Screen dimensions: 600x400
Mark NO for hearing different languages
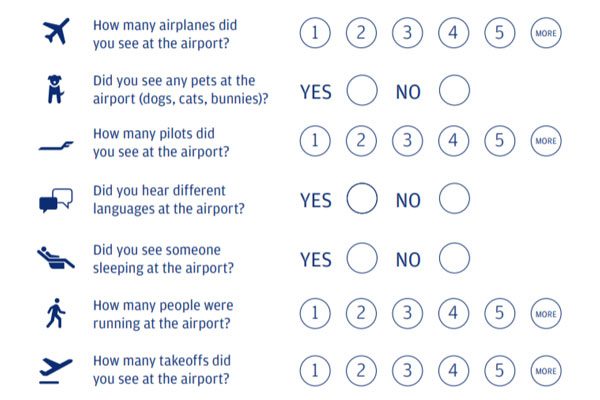[x=454, y=198]
